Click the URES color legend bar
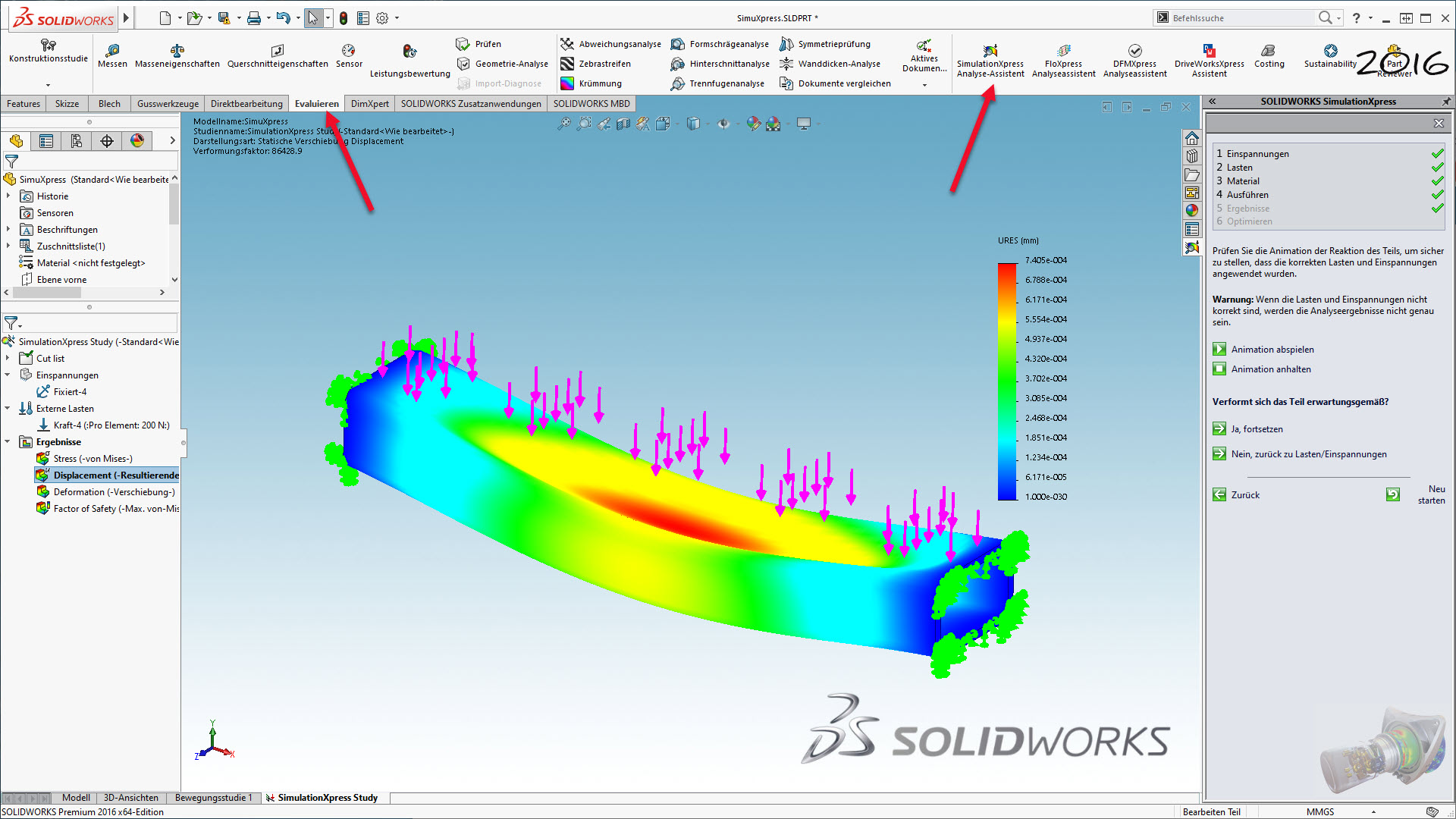The height and width of the screenshot is (819, 1456). point(1007,381)
